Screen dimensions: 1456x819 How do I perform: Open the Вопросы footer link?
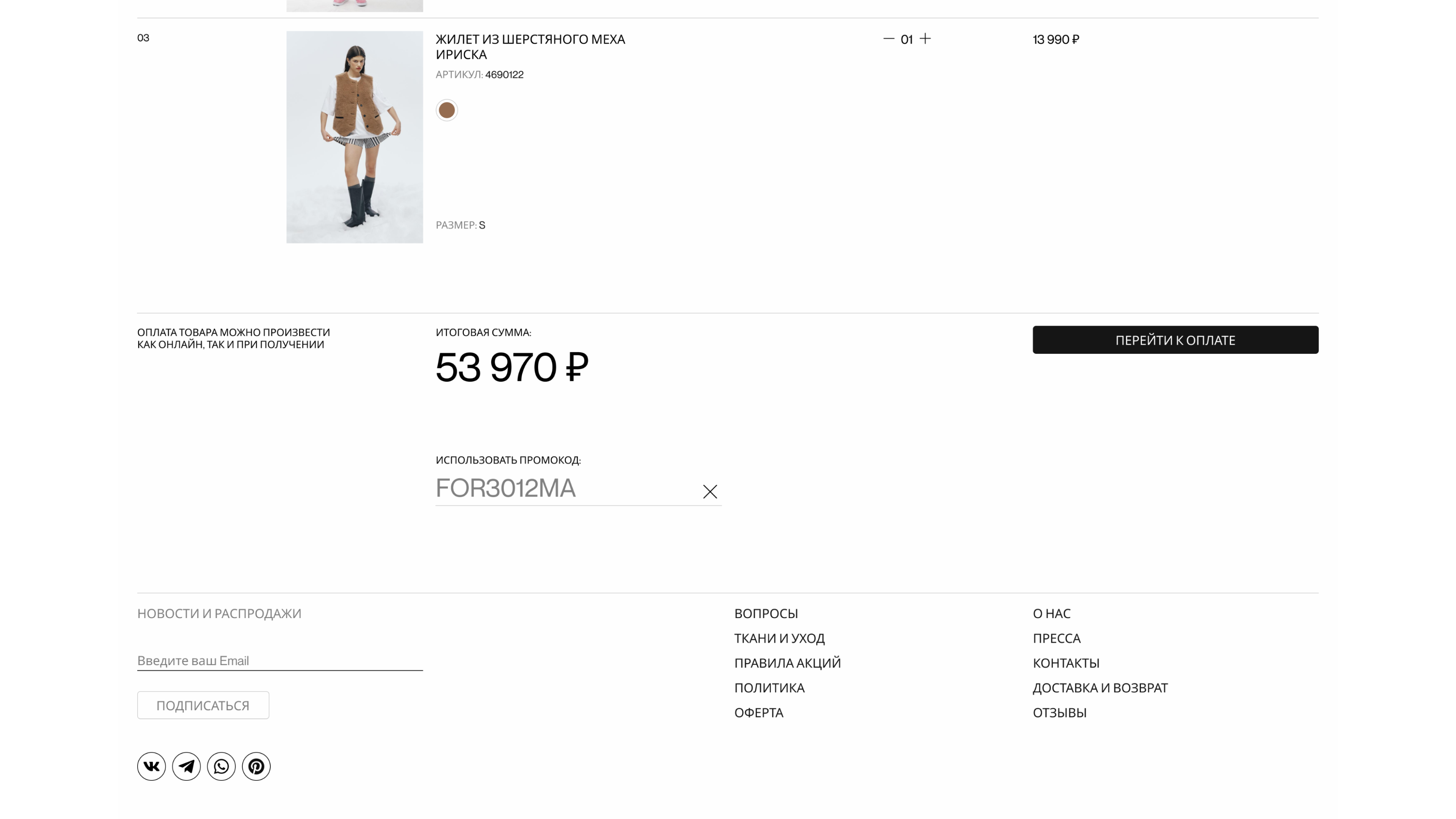(766, 613)
